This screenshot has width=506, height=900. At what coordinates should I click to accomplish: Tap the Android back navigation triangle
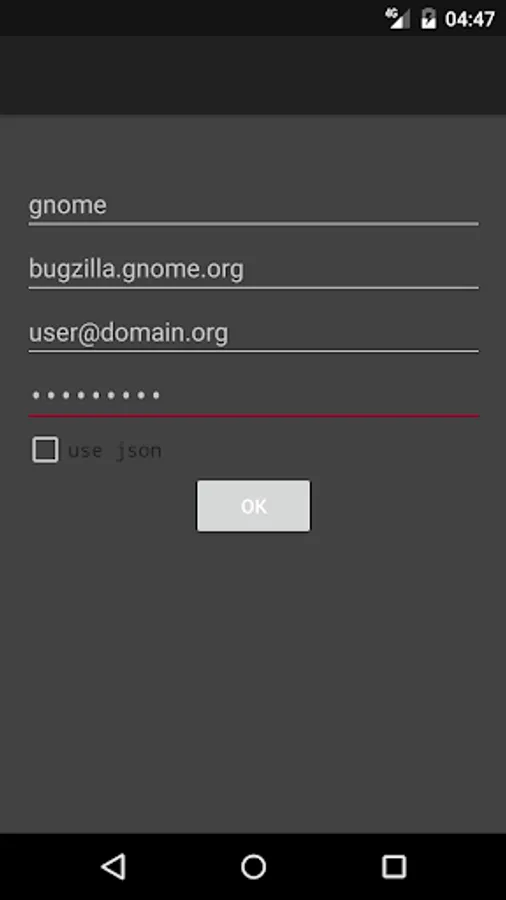click(x=114, y=866)
